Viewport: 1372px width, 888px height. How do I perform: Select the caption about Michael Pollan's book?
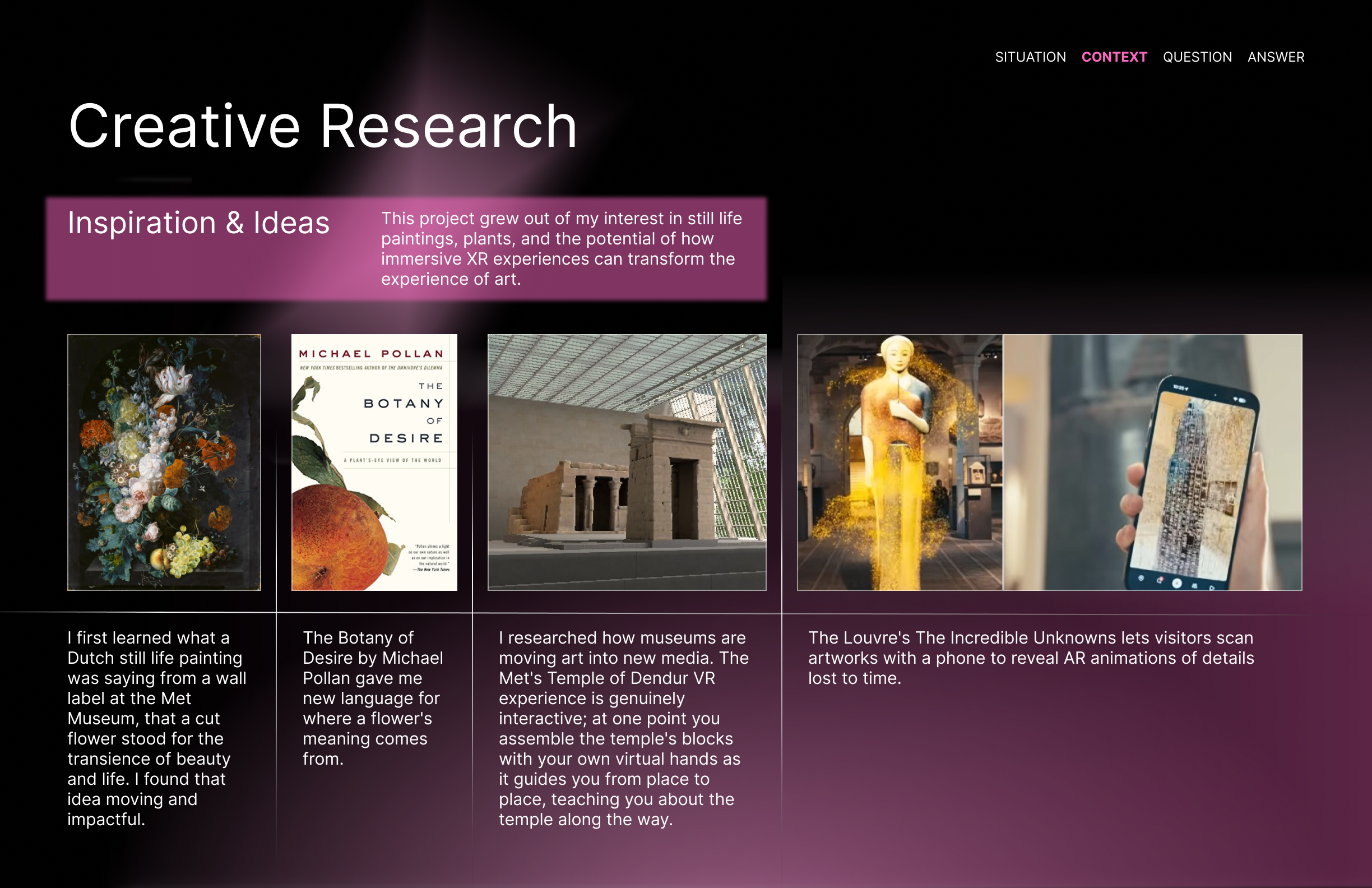[373, 699]
